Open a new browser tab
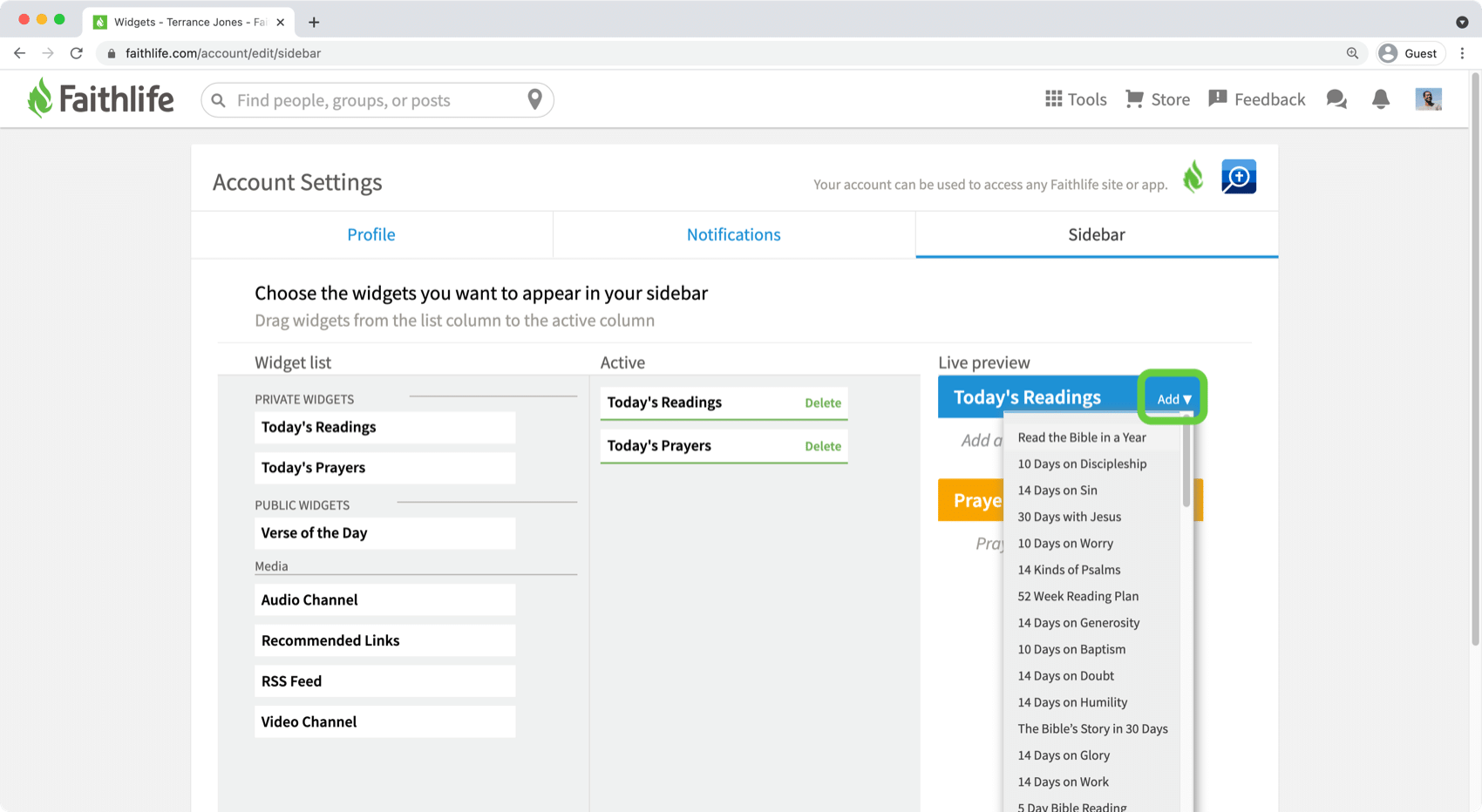The width and height of the screenshot is (1482, 812). (x=314, y=22)
